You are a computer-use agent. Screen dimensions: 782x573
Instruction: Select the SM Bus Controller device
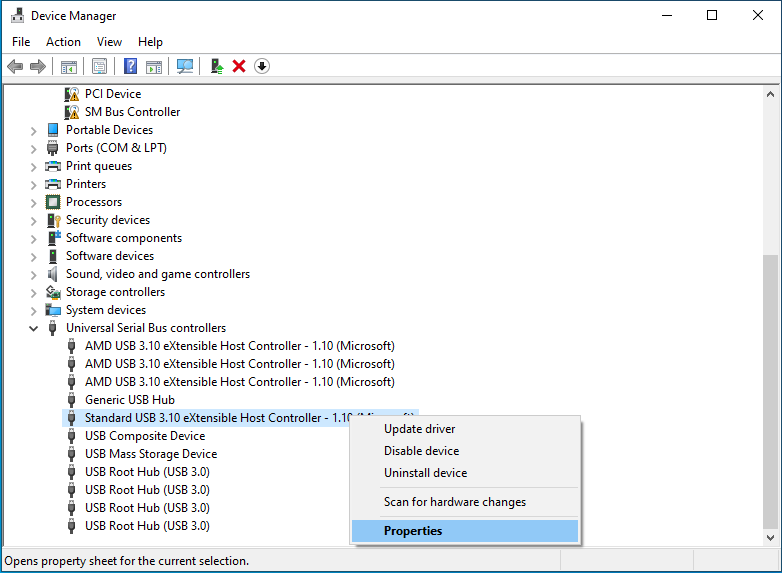click(132, 112)
